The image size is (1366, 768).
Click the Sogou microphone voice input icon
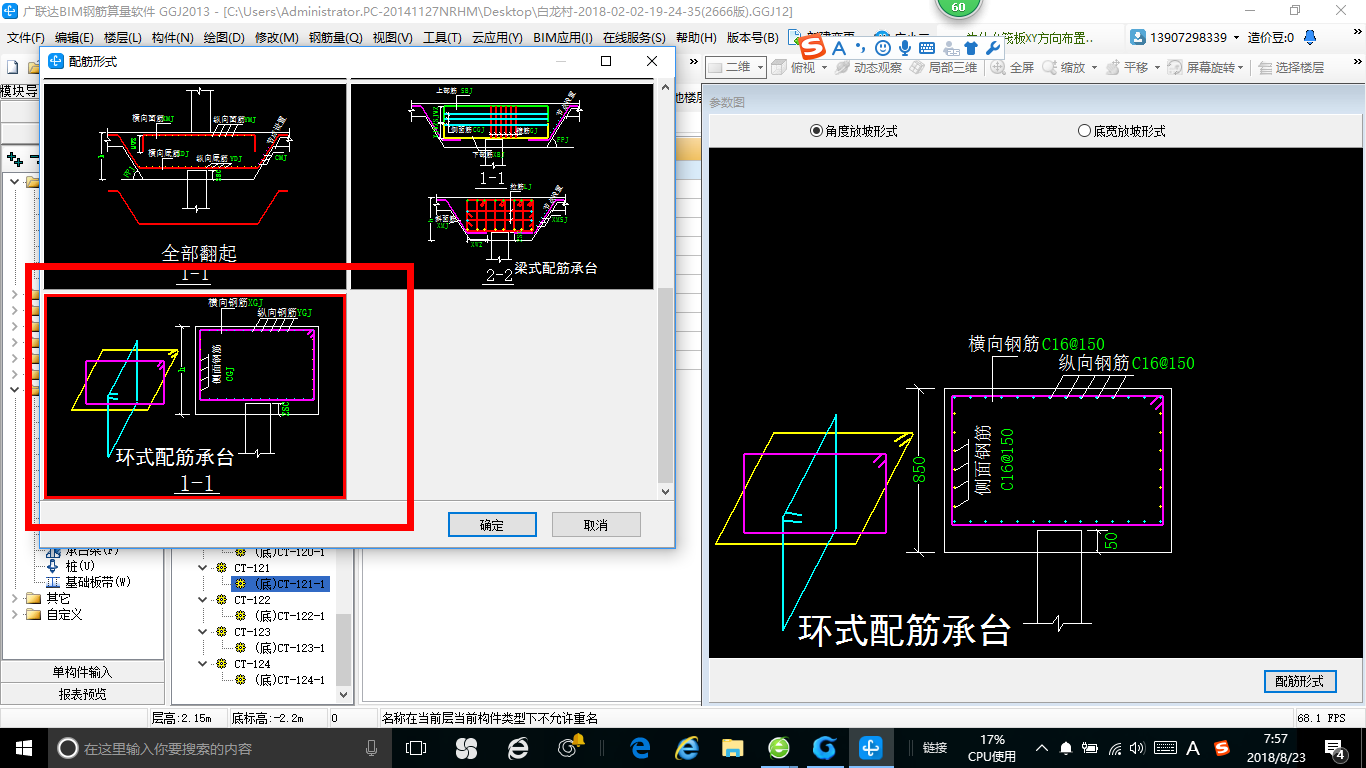[x=904, y=47]
